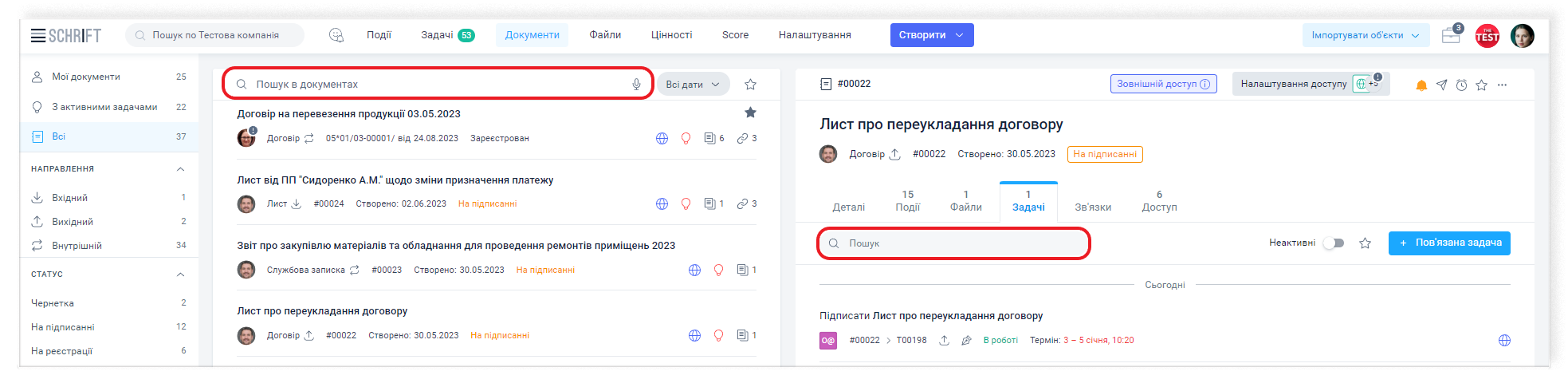Click the microphone icon in document search
Viewport: 1568px width, 391px height.
coord(636,85)
